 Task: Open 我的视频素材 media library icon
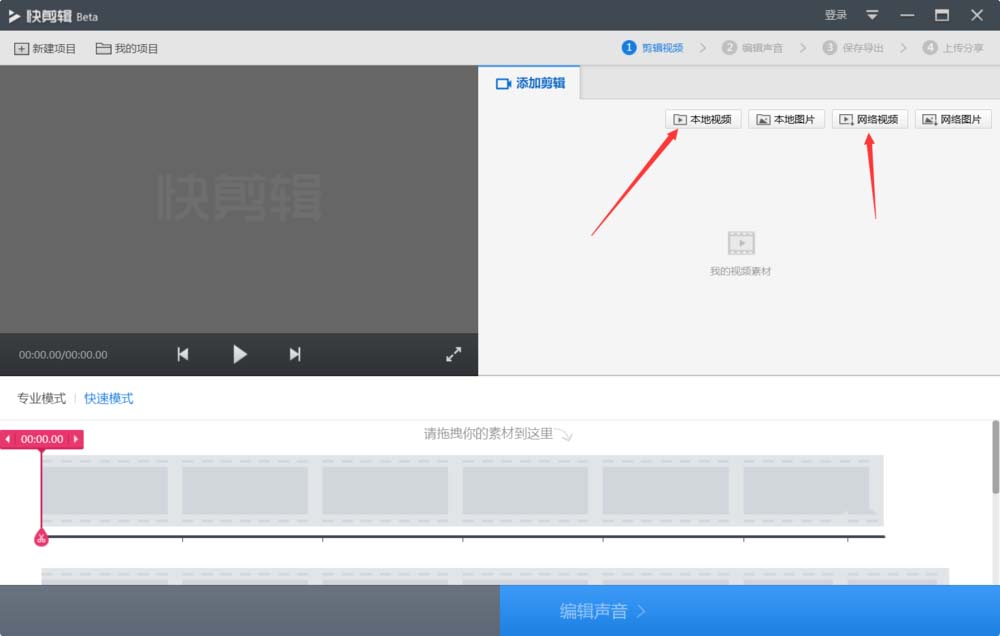tap(740, 243)
